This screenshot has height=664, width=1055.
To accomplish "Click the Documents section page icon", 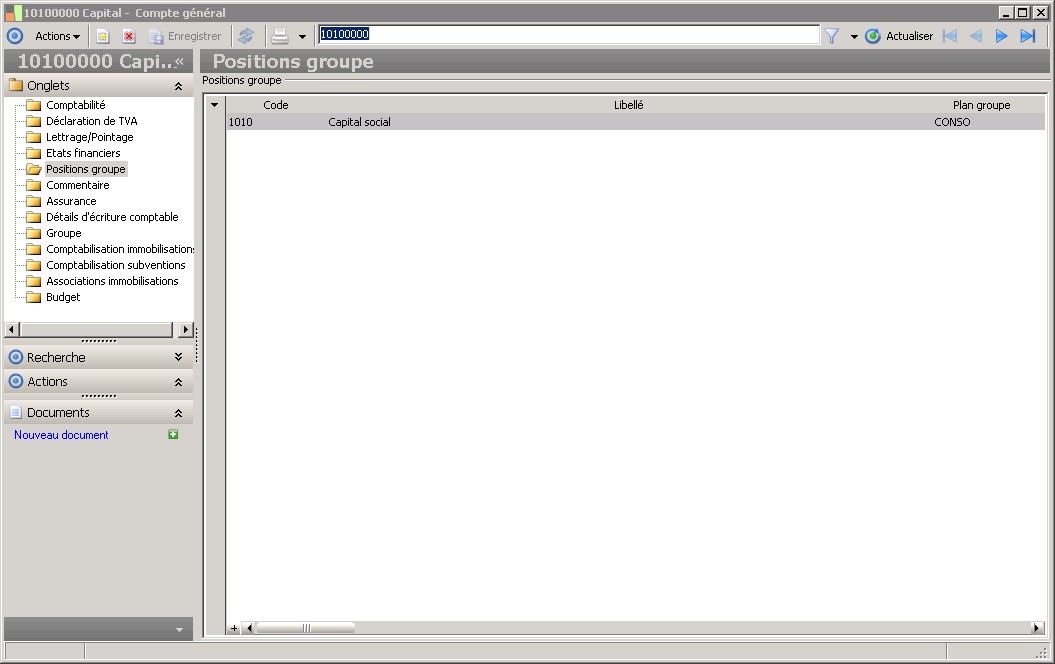I will click(15, 412).
